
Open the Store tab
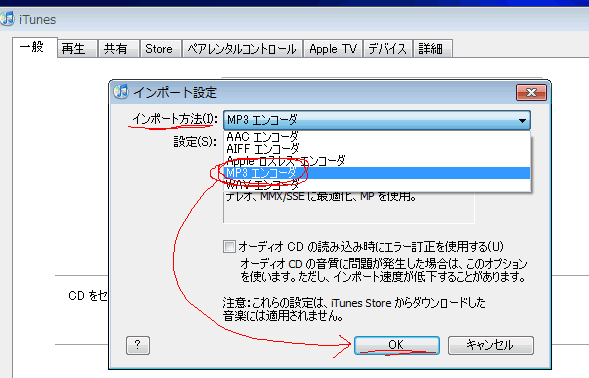point(161,48)
